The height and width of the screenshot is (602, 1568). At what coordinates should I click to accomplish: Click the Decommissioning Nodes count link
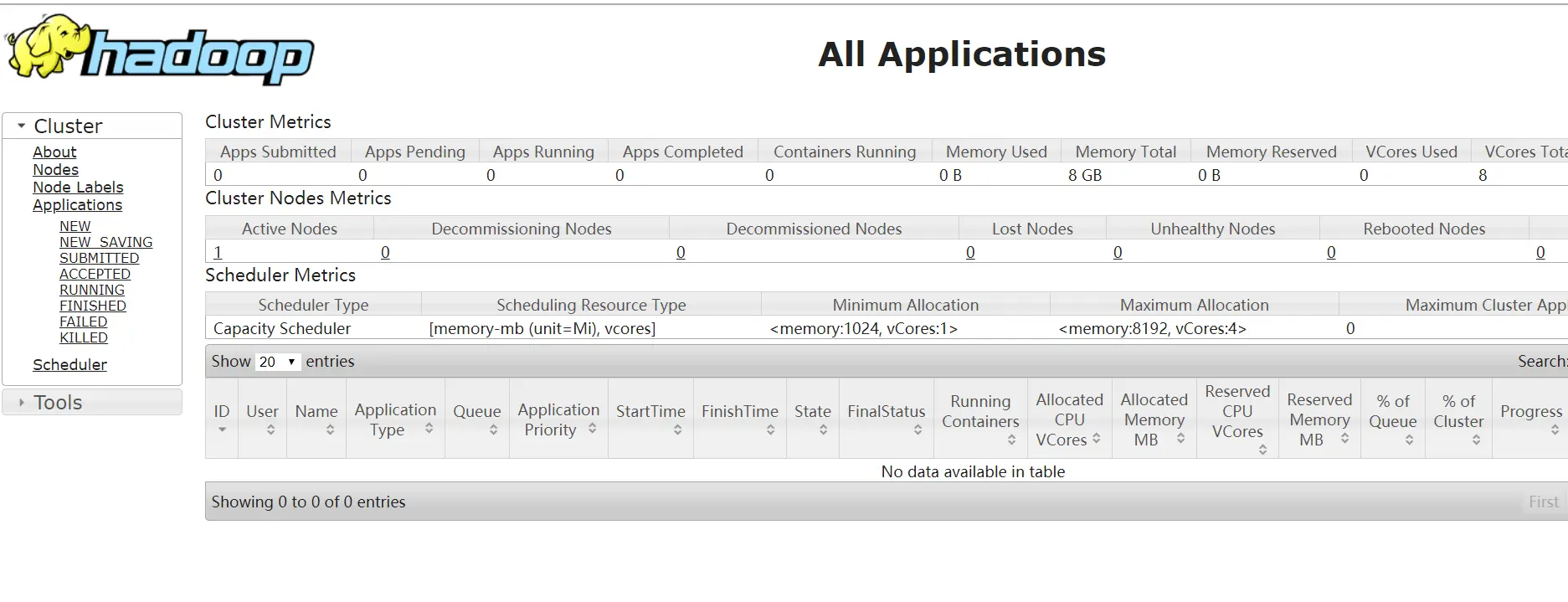tap(385, 252)
